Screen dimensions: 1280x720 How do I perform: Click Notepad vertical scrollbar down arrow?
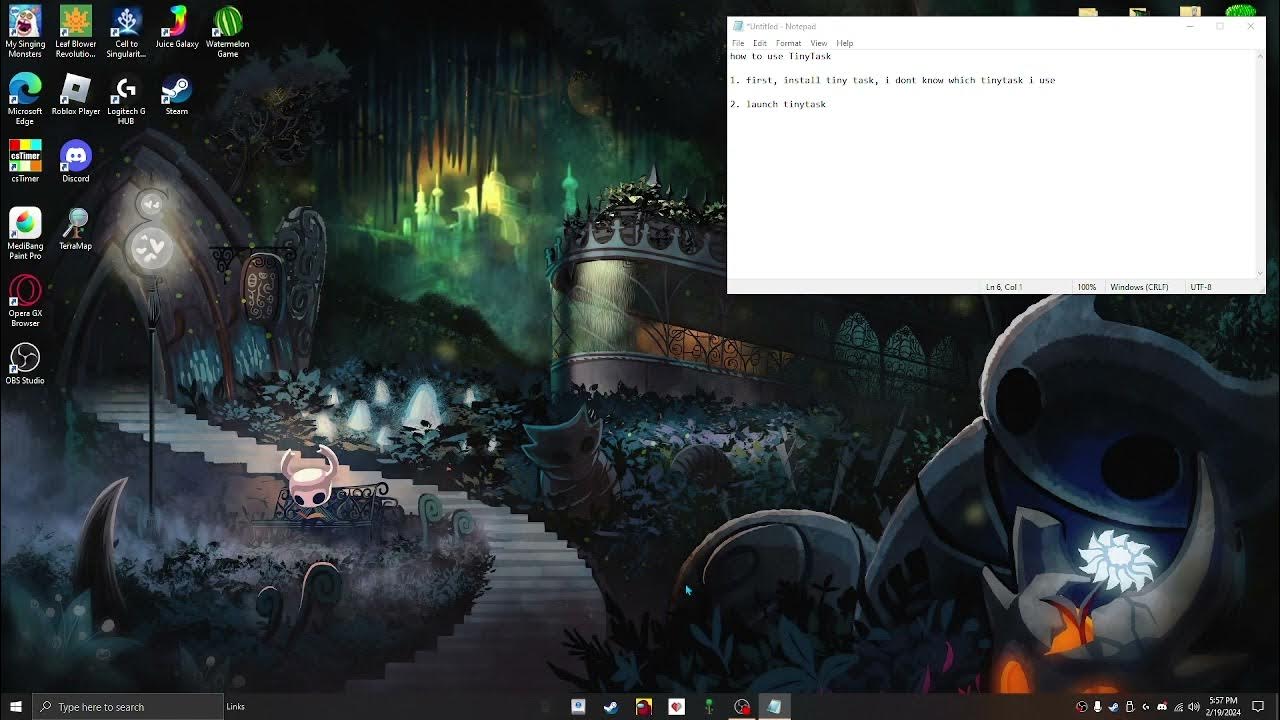click(1259, 272)
